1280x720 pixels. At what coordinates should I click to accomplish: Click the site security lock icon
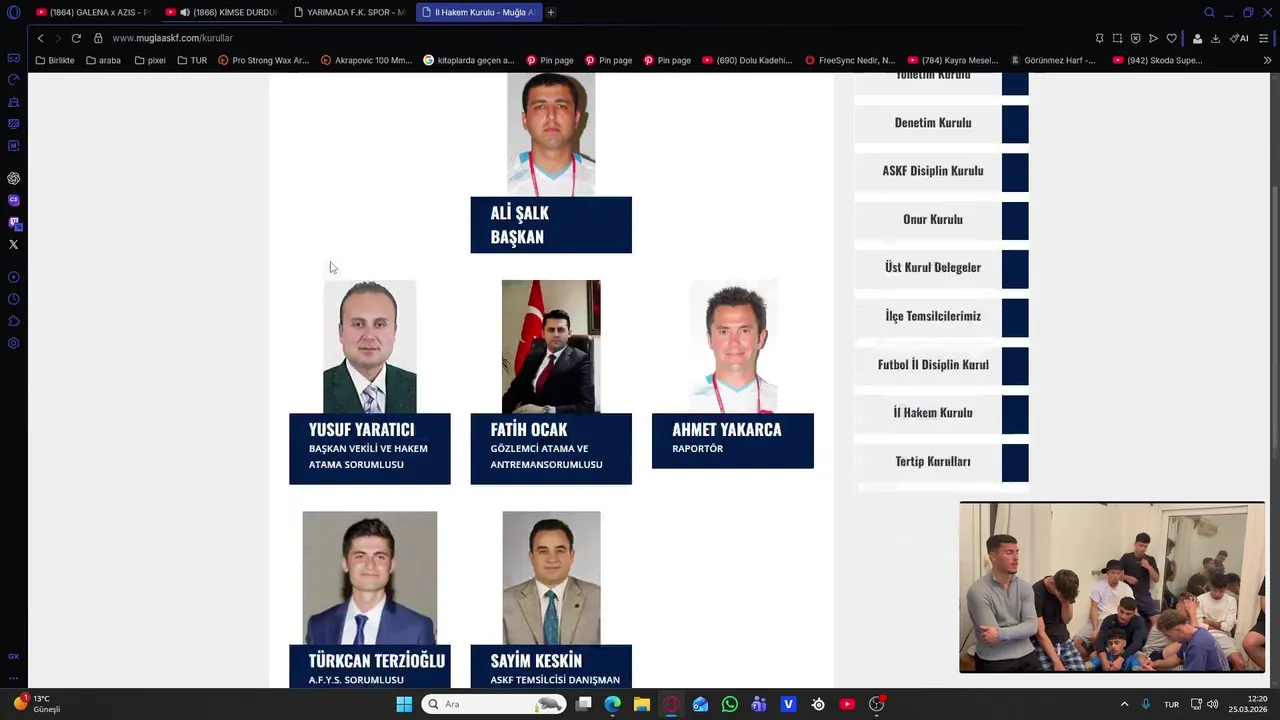(98, 38)
